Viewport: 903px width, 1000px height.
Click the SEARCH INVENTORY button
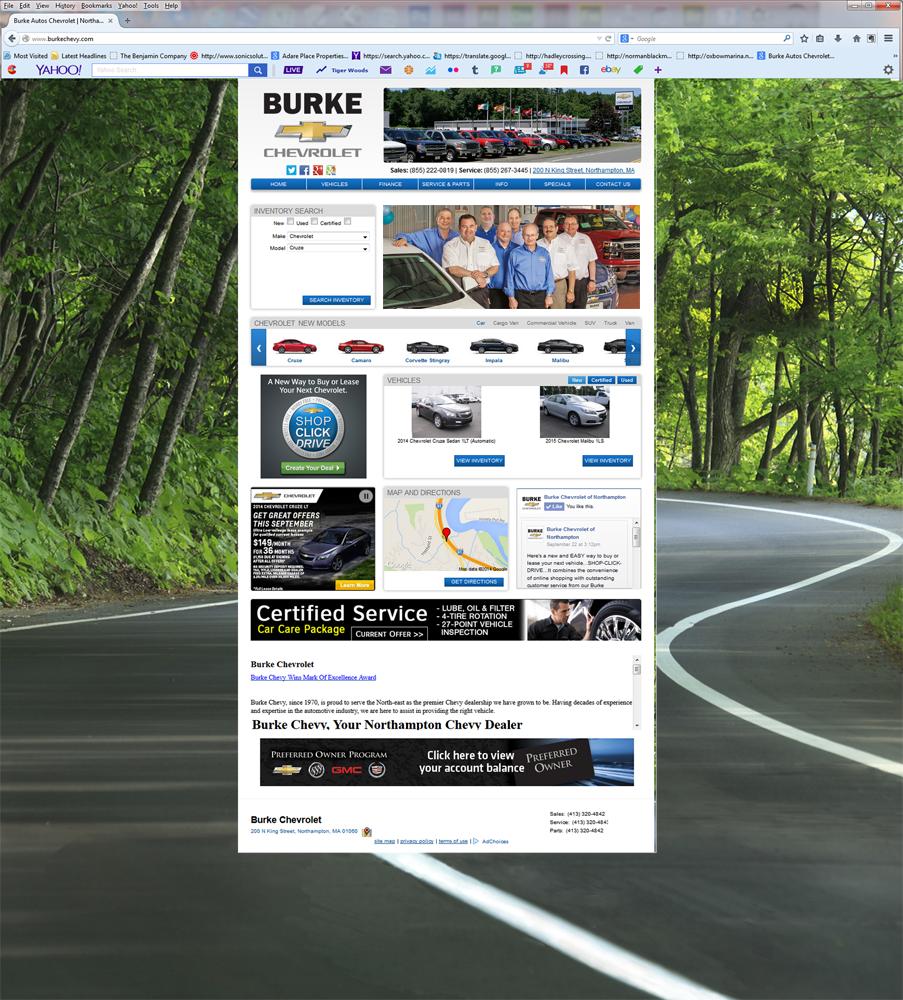coord(336,300)
